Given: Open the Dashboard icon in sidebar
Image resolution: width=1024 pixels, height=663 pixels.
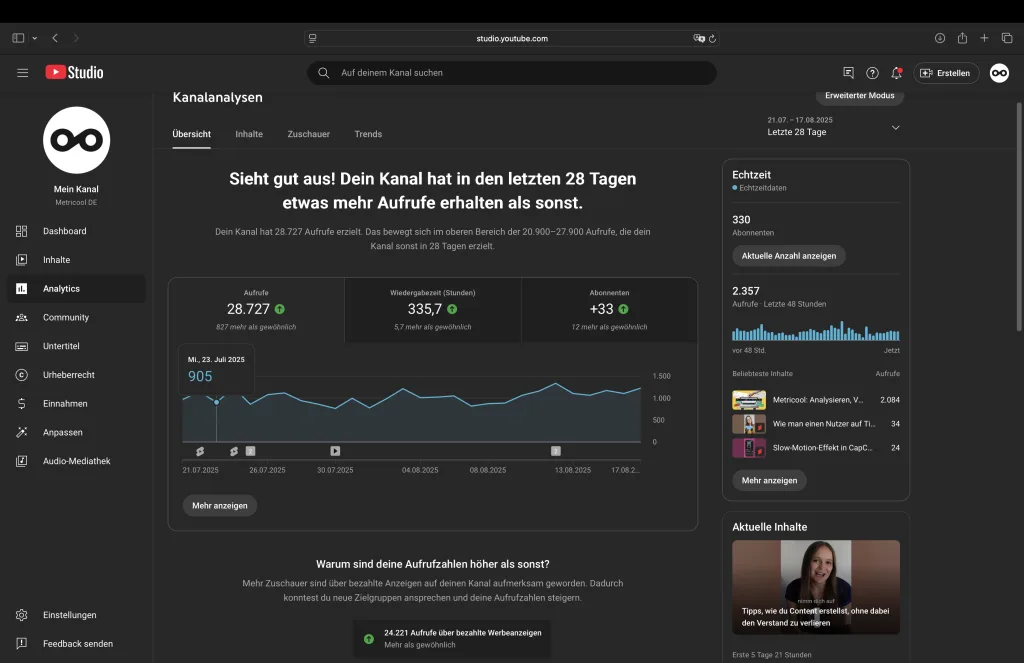Looking at the screenshot, I should (22, 231).
